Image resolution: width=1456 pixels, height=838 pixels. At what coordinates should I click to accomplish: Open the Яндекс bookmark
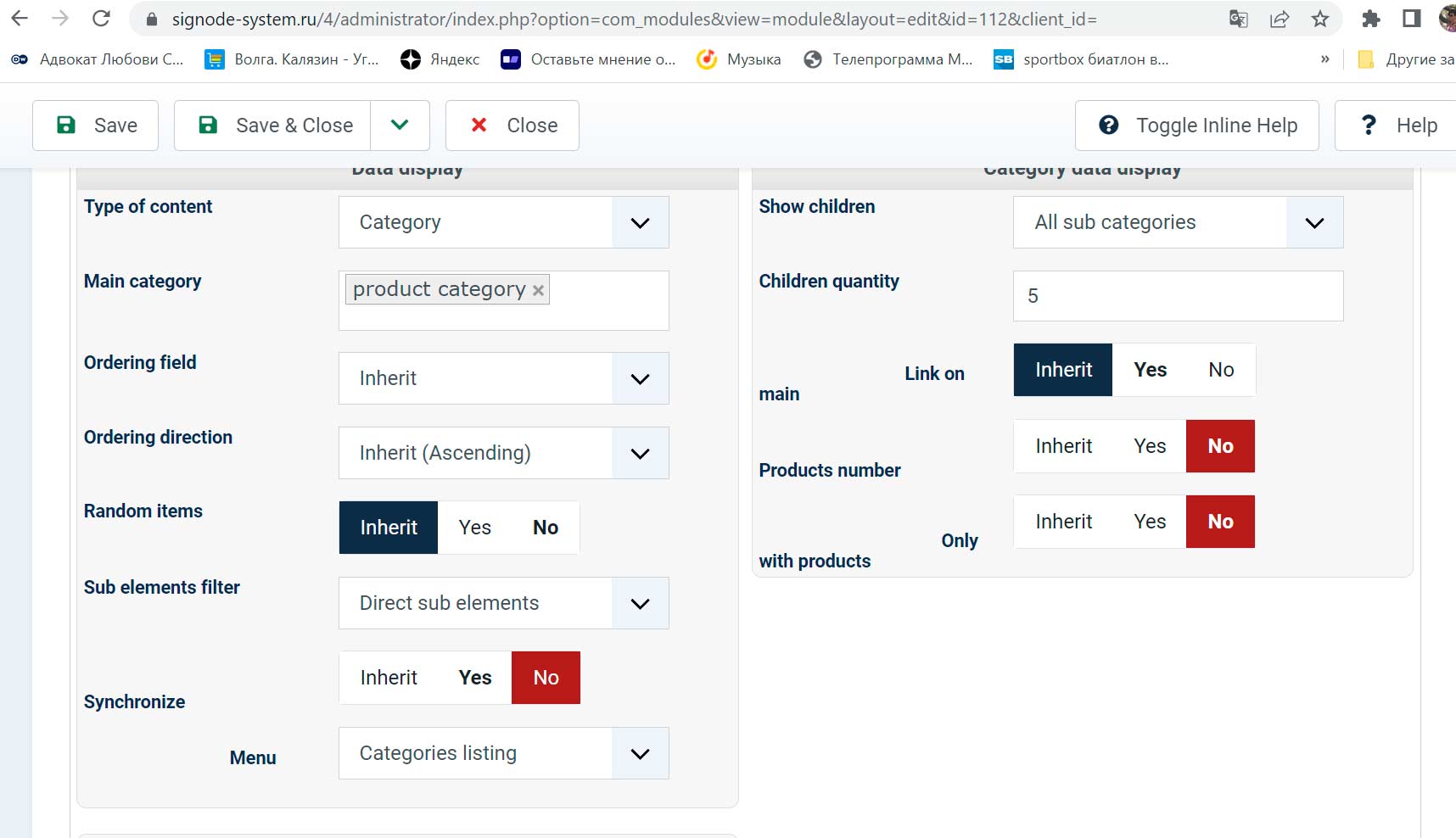[440, 59]
